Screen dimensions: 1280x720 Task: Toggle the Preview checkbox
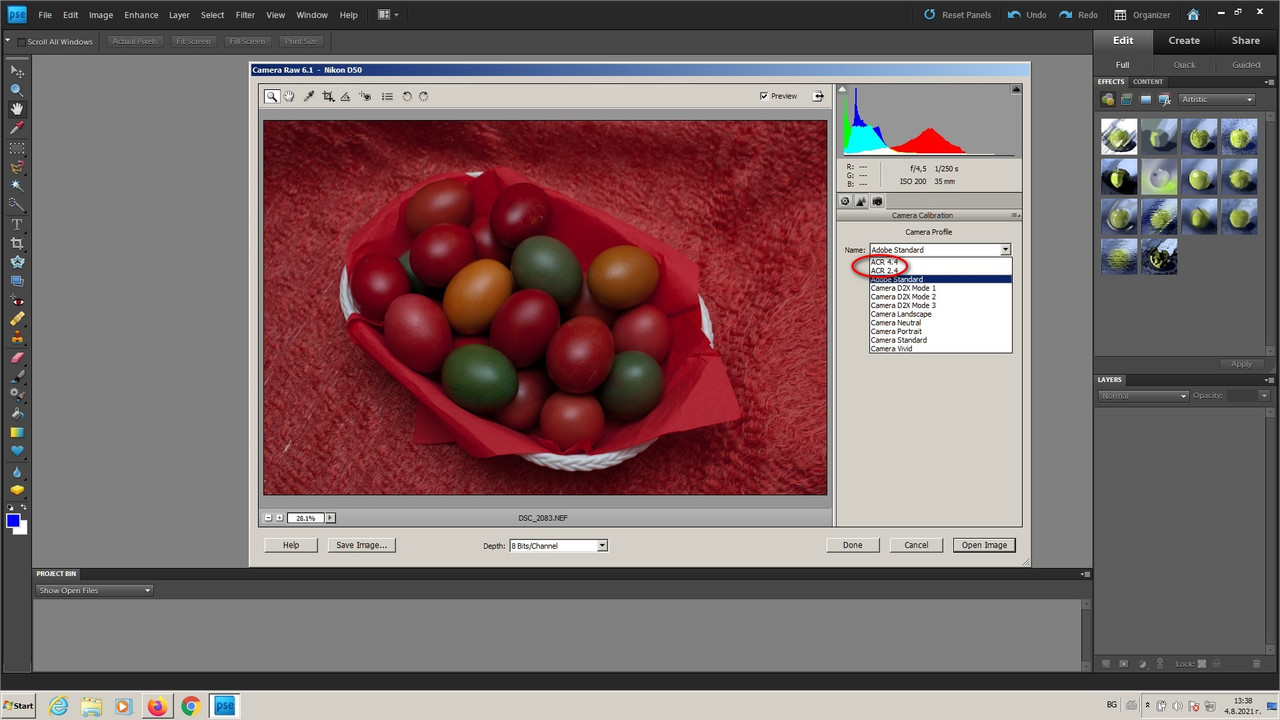tap(764, 96)
